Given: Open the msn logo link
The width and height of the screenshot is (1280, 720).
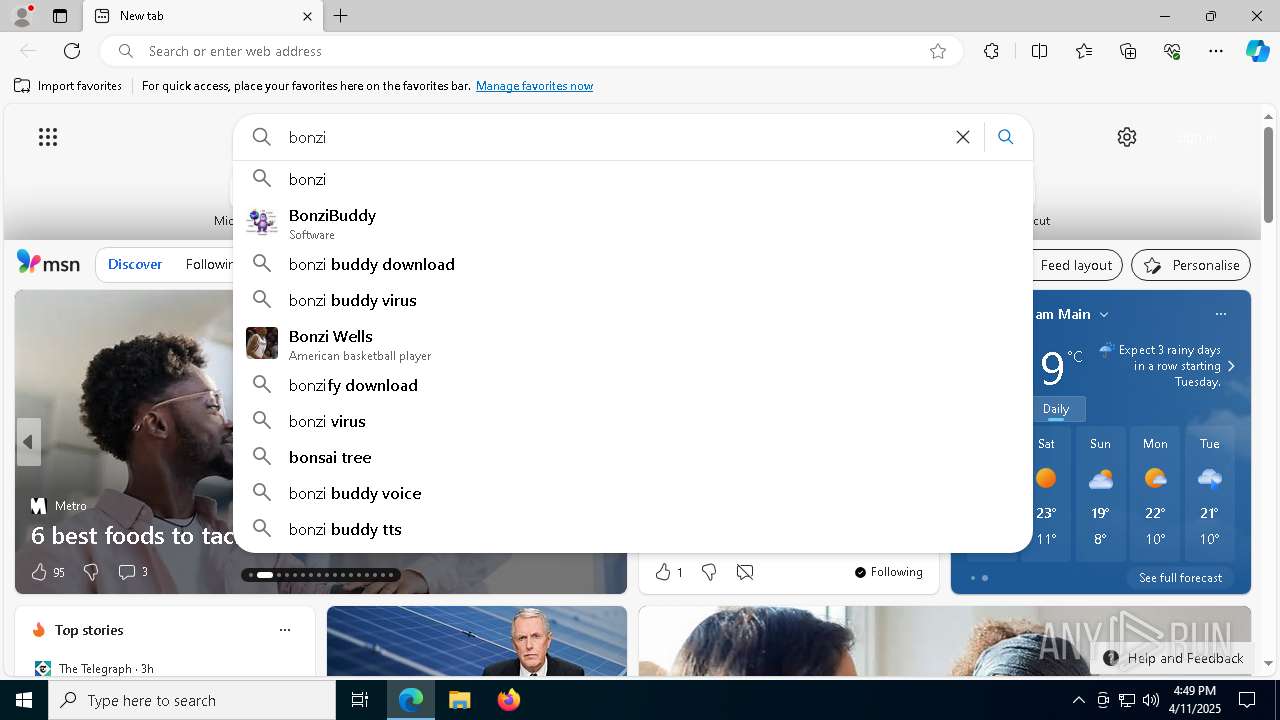Looking at the screenshot, I should 48,263.
